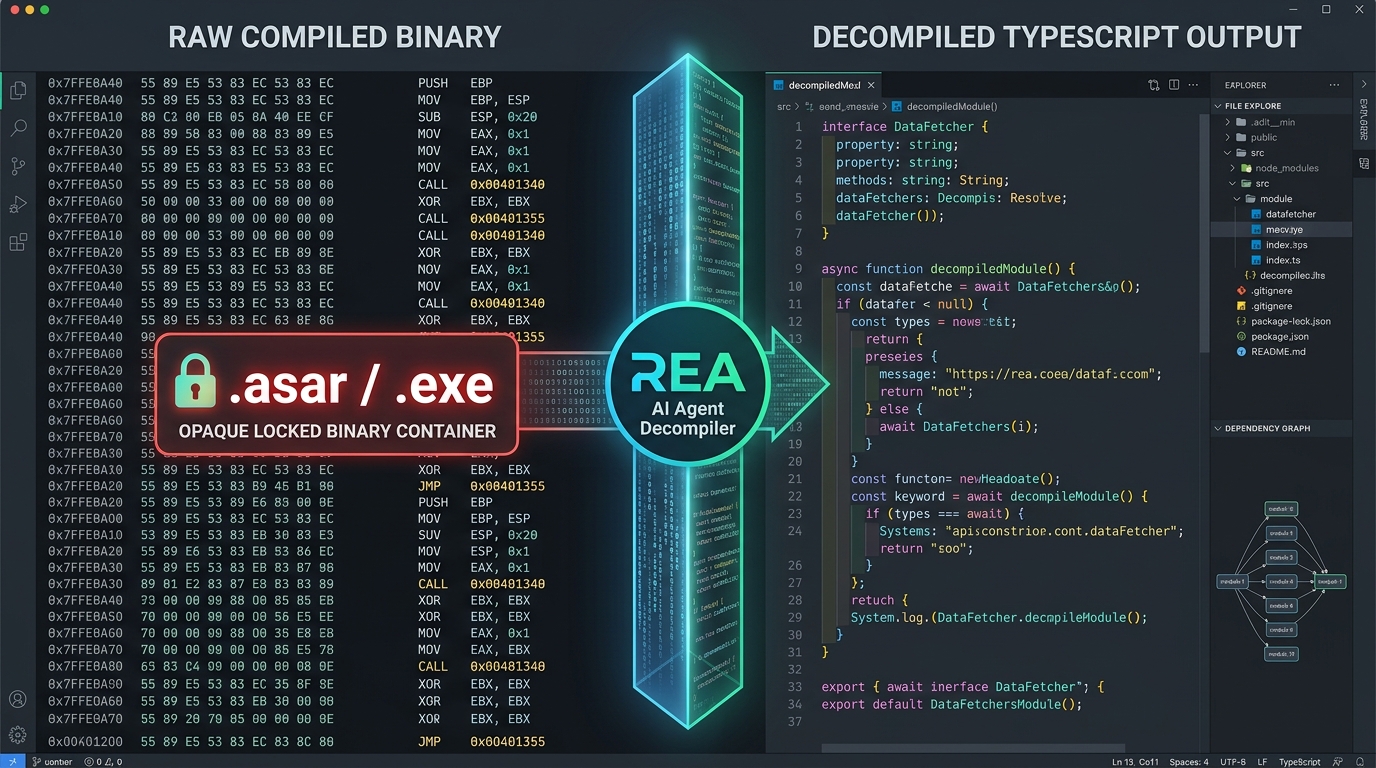Viewport: 1376px width, 768px height.
Task: Click the export default DataFetchersModule line
Action: 952,704
